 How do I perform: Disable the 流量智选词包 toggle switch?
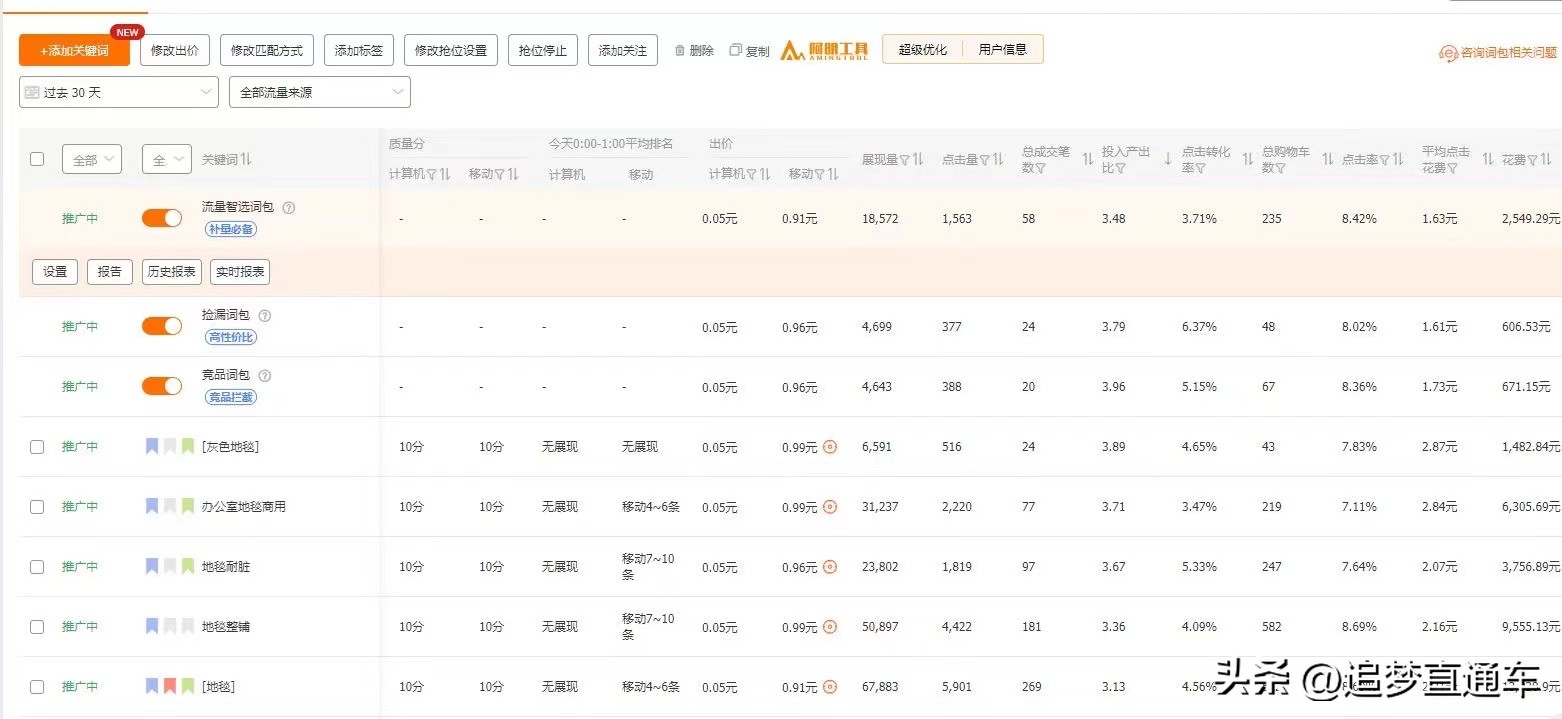click(x=161, y=217)
